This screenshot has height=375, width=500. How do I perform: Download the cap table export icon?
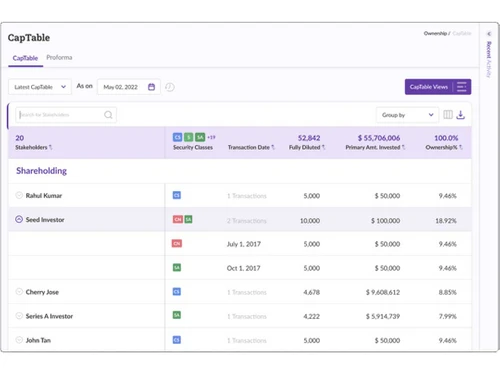click(x=461, y=115)
